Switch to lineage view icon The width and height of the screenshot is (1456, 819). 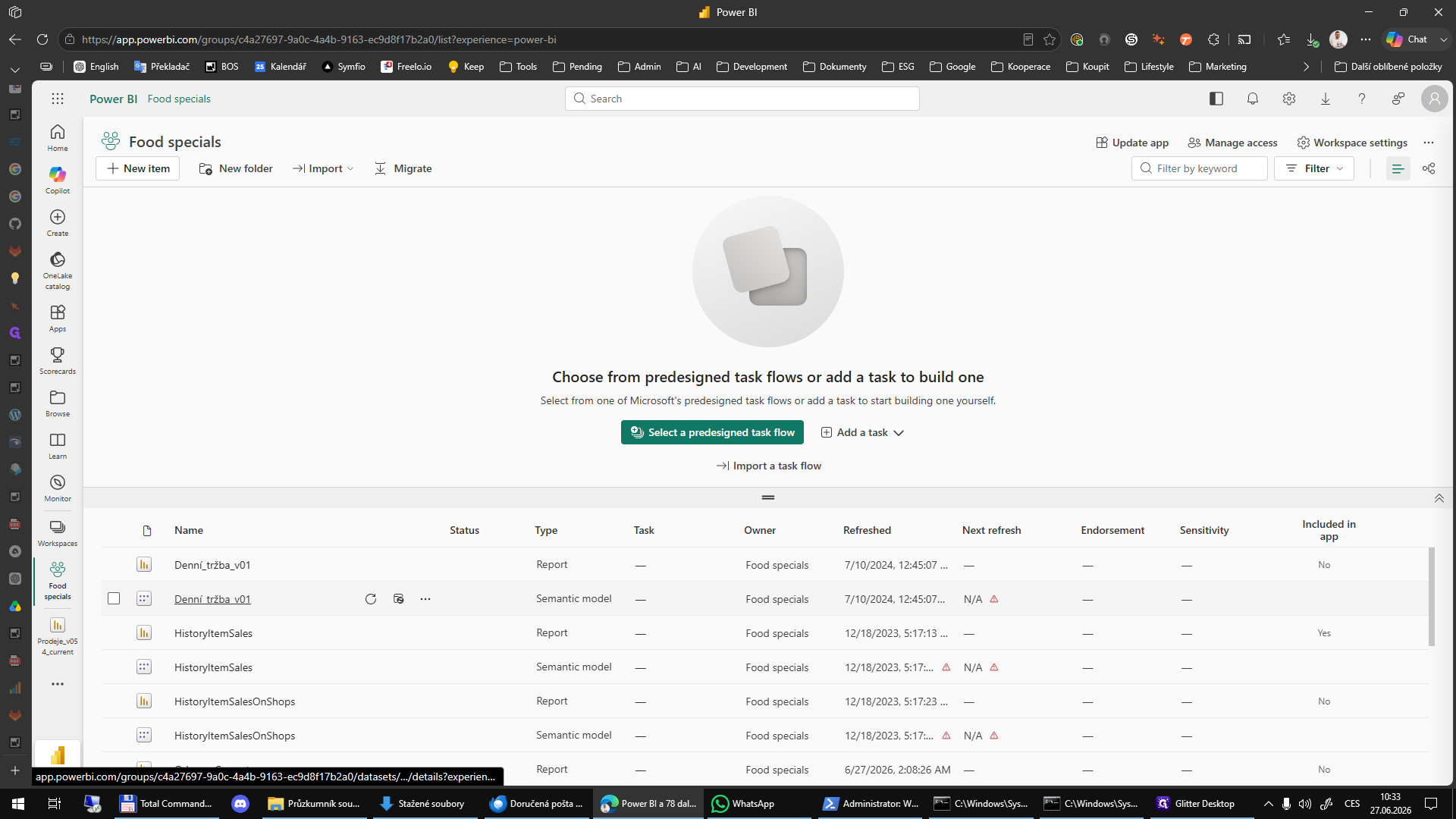(x=1429, y=168)
